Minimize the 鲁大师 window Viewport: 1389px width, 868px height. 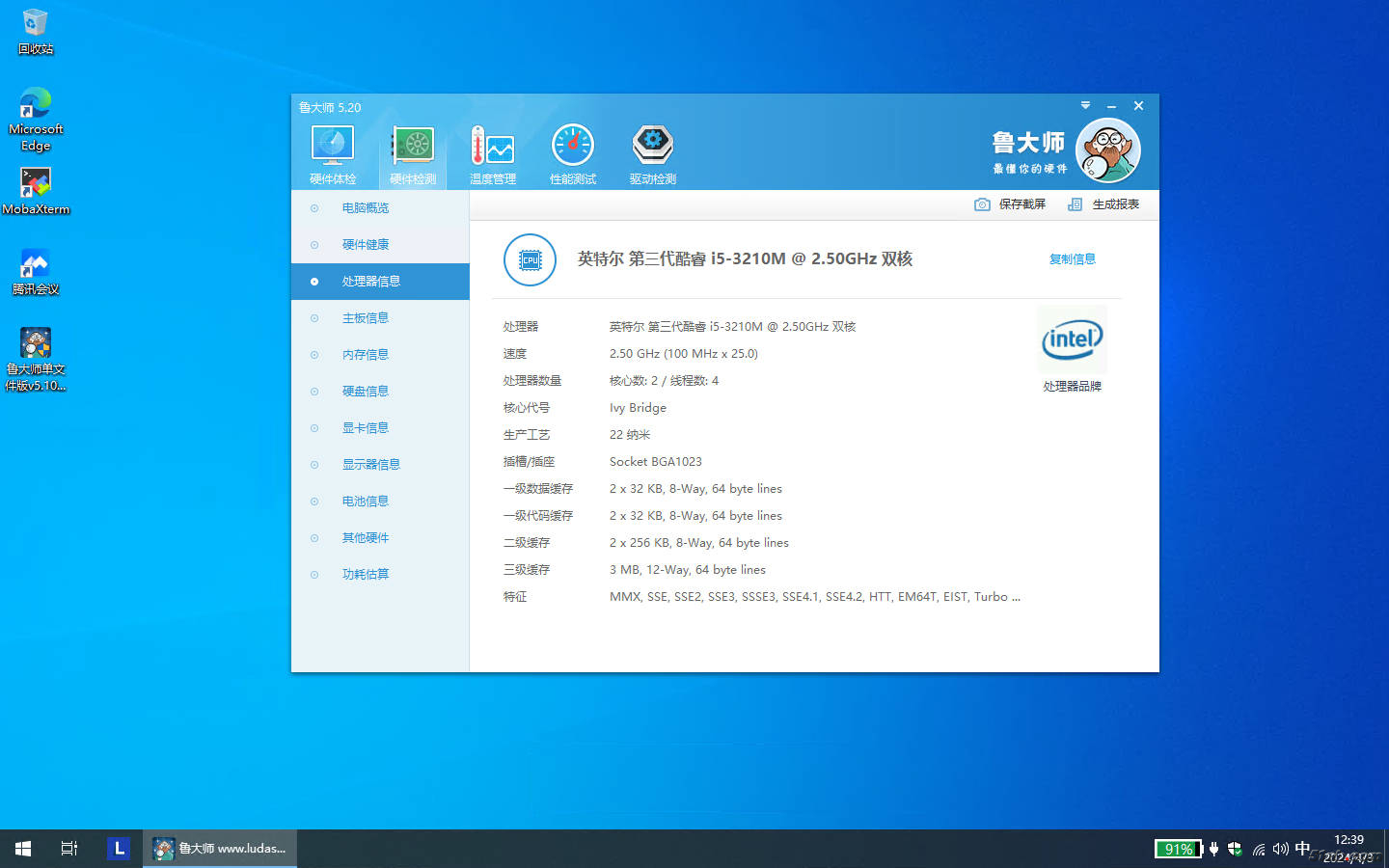click(1111, 106)
